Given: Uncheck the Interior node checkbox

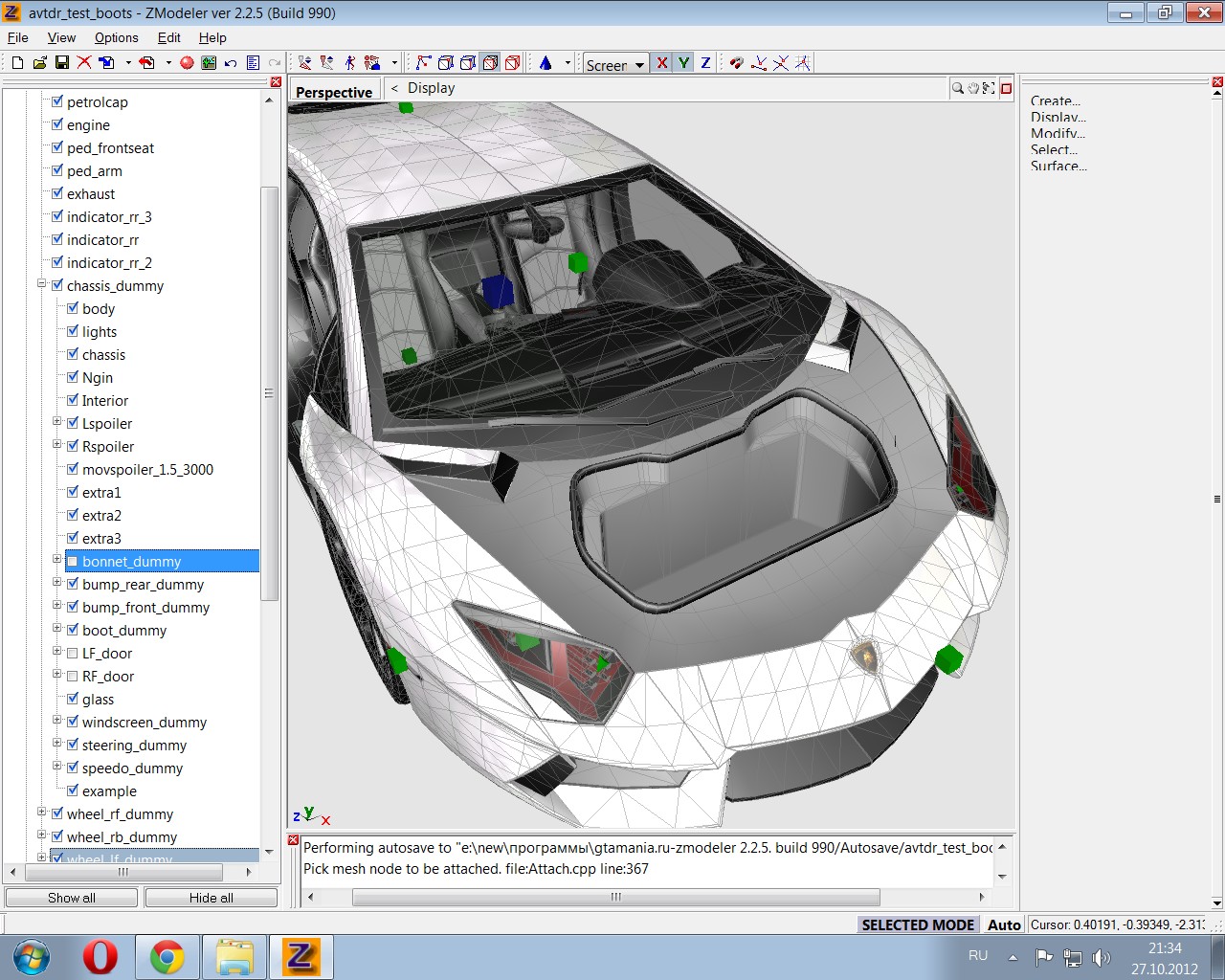Looking at the screenshot, I should point(73,400).
